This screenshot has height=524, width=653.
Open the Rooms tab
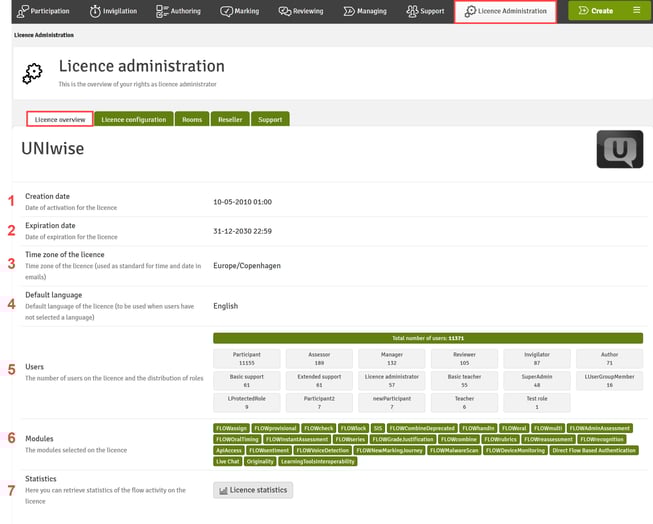tap(192, 119)
